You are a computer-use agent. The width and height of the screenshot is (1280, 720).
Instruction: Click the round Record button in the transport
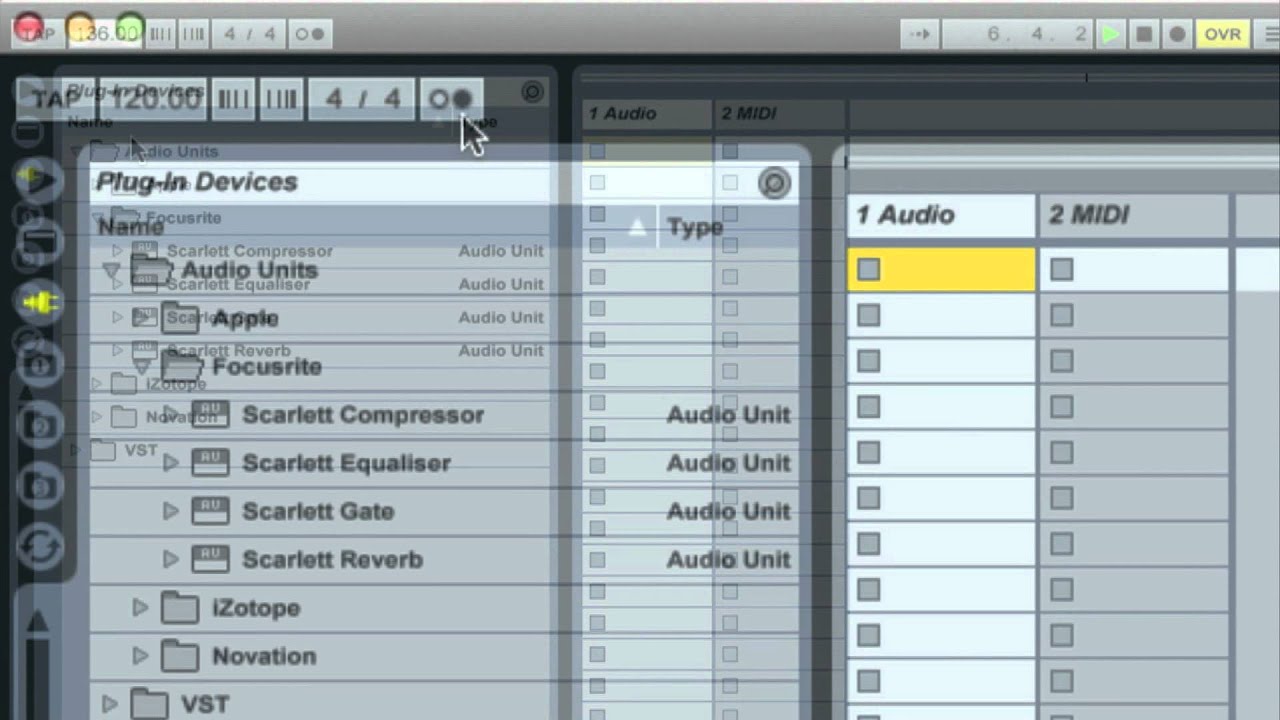click(1178, 34)
